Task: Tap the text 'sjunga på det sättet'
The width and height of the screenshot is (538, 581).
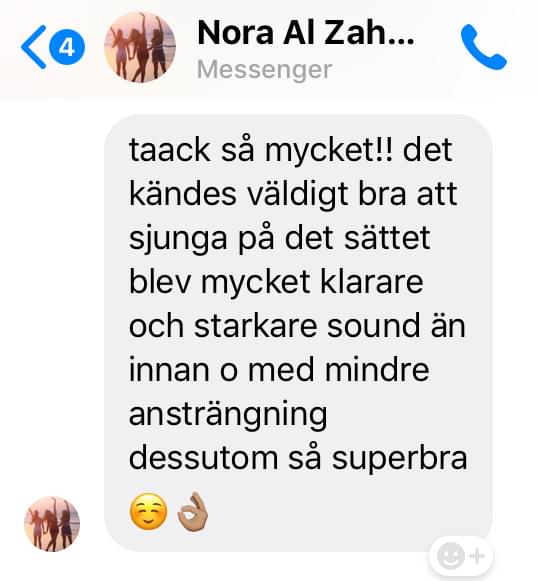Action: 279,239
